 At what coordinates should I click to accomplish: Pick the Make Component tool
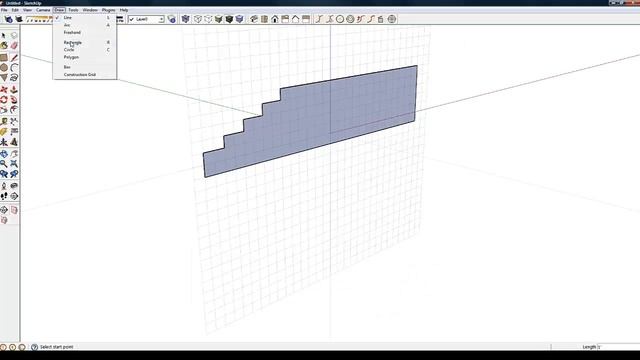(14, 36)
